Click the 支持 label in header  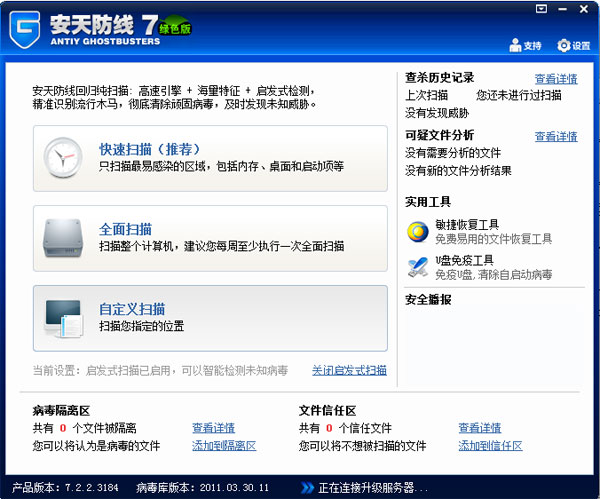pos(533,46)
